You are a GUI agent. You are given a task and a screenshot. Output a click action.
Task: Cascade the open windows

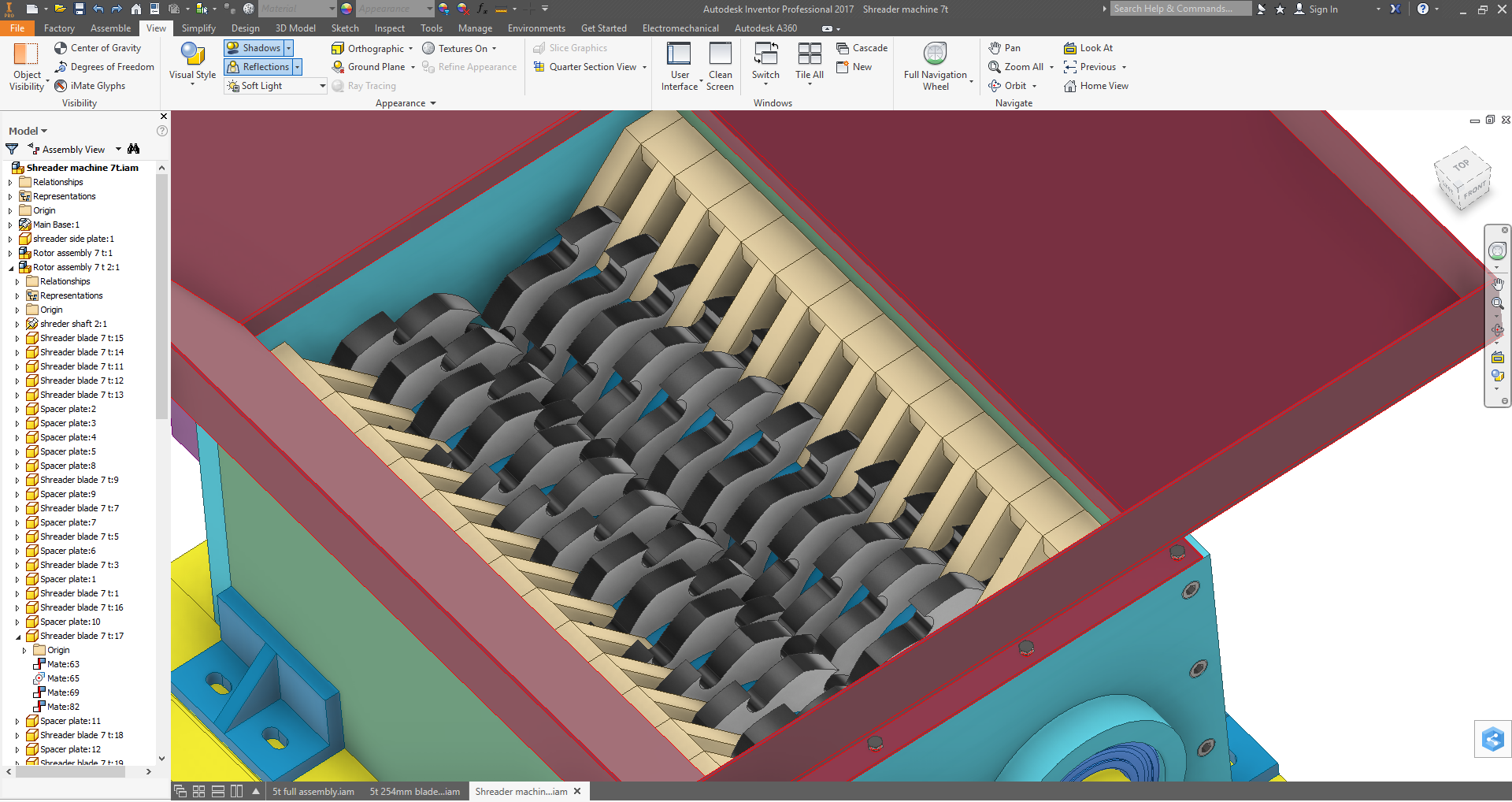862,48
